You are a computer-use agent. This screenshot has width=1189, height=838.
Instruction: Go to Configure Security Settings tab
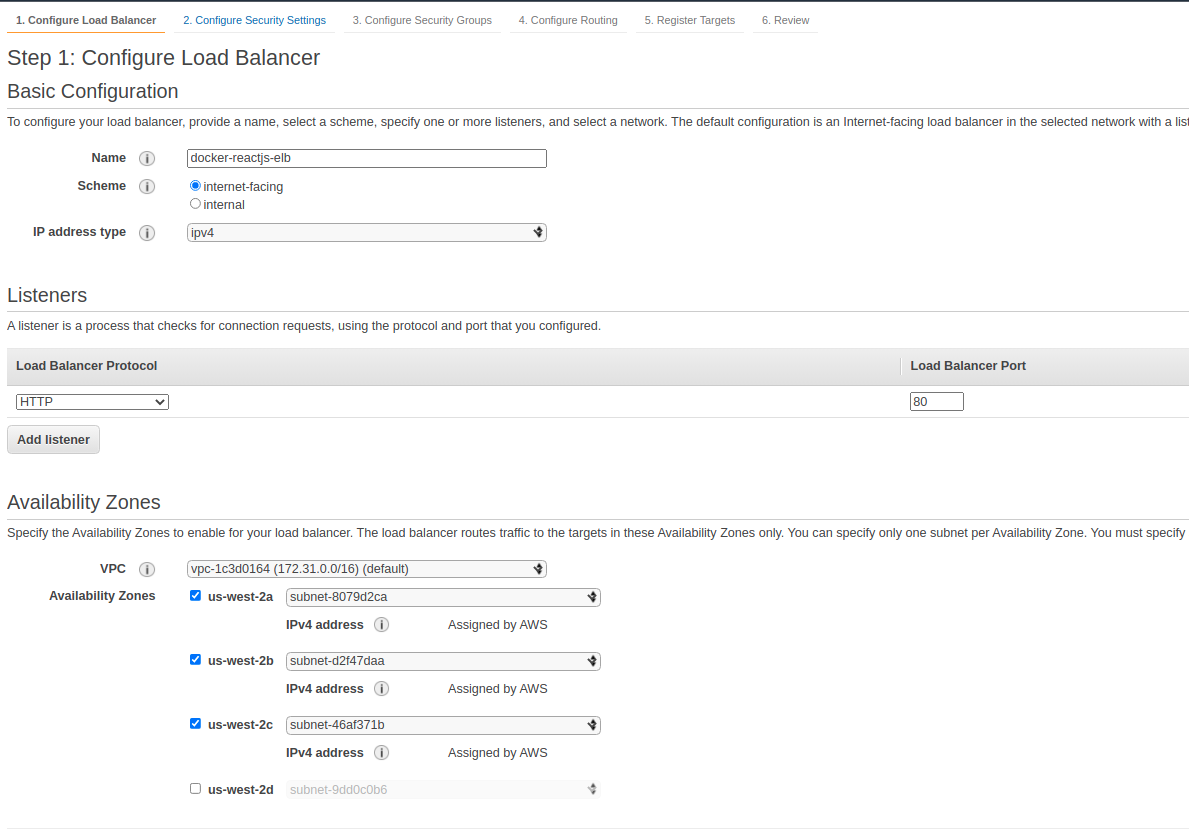[x=254, y=20]
